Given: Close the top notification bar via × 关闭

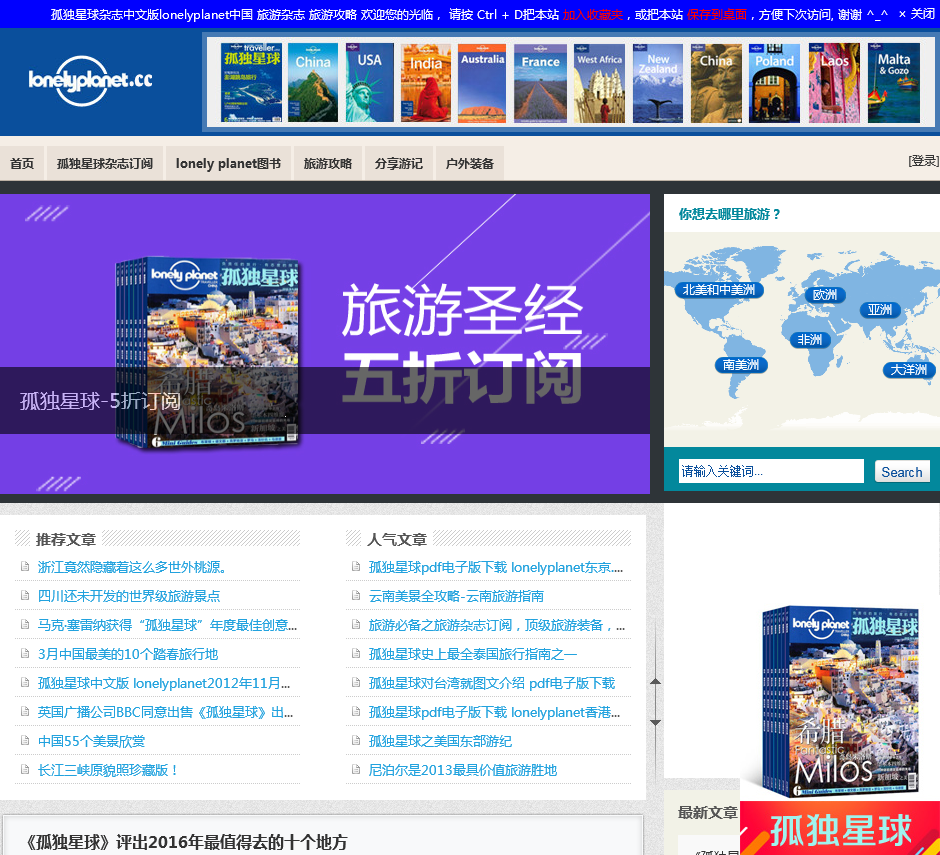Looking at the screenshot, I should tap(917, 14).
